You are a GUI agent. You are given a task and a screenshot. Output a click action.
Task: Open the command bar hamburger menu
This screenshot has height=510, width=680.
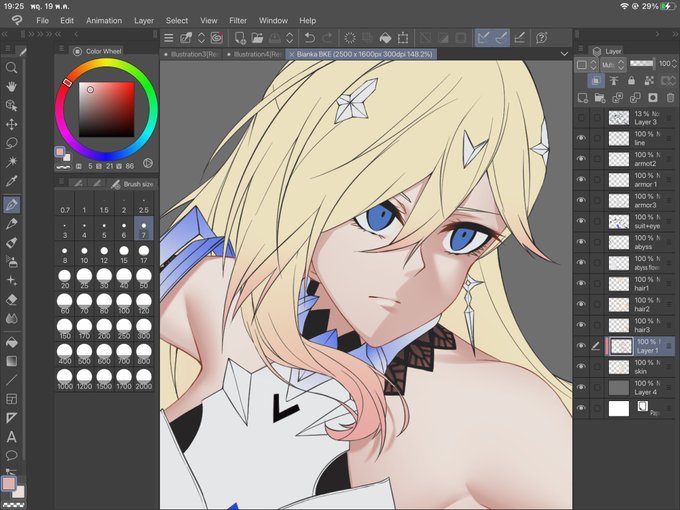tap(169, 38)
